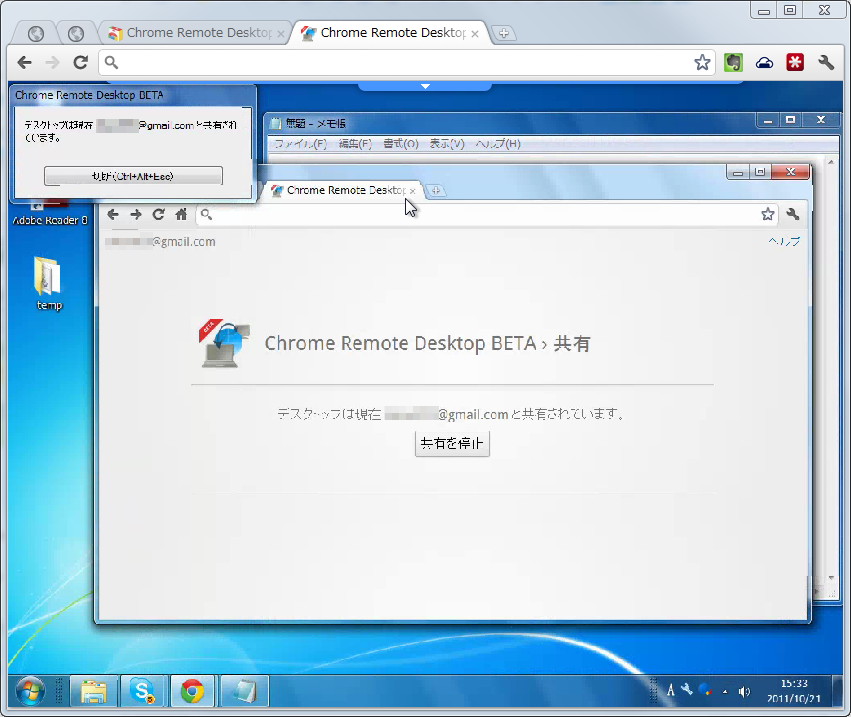The height and width of the screenshot is (717, 851).
Task: Open the 書式 menu in Notepad
Action: 401,143
